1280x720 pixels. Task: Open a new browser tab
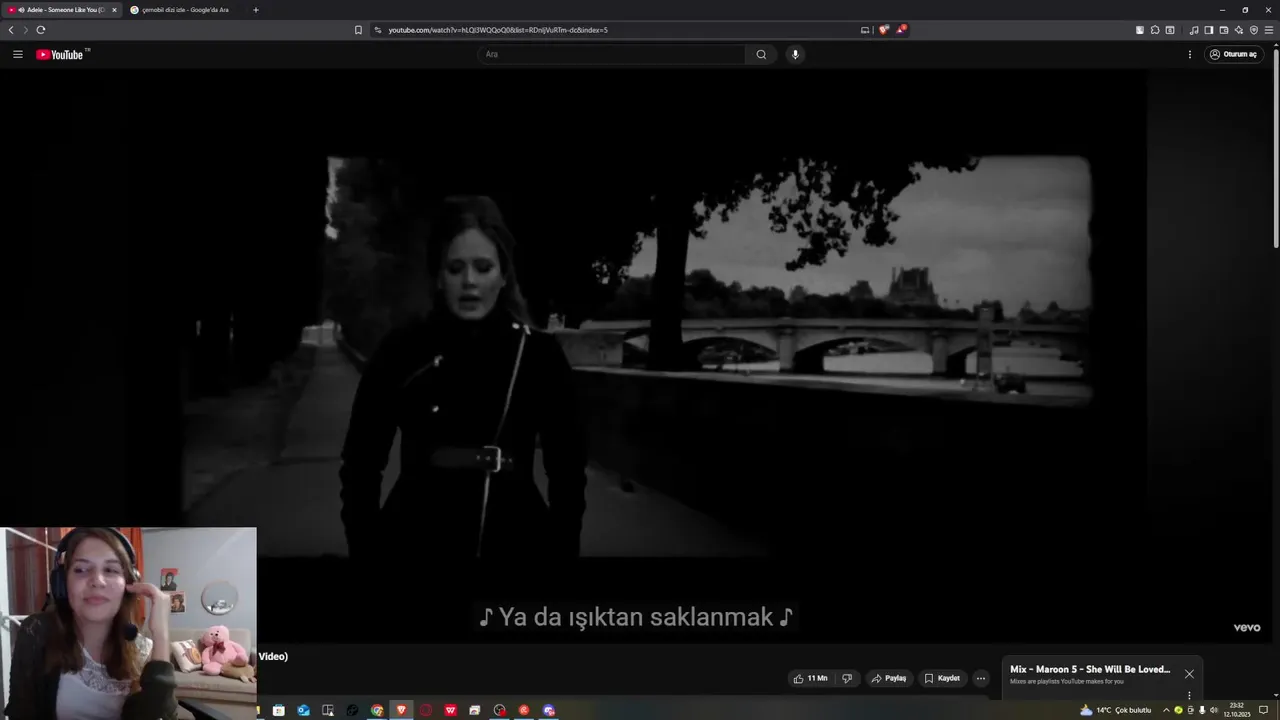[x=256, y=10]
